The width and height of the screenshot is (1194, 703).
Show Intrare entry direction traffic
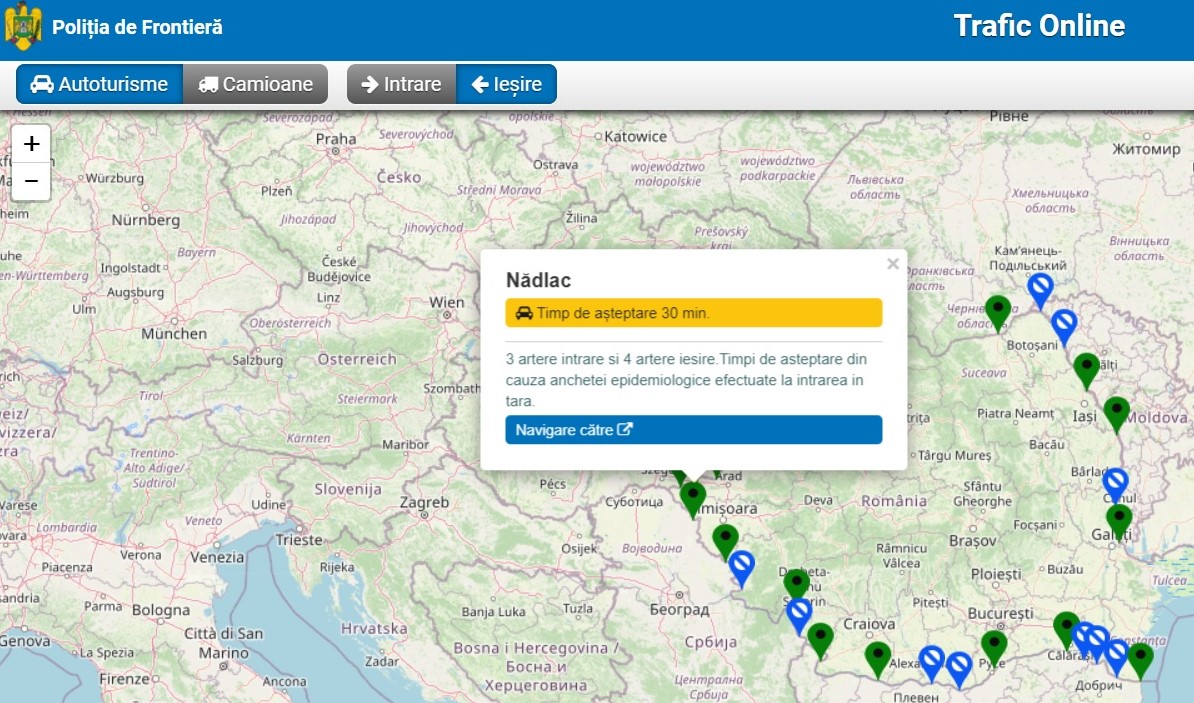401,84
